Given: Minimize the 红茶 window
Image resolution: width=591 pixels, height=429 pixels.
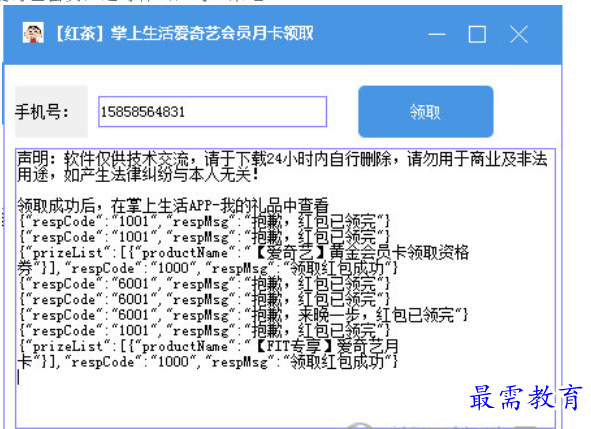Looking at the screenshot, I should pyautogui.click(x=437, y=34).
